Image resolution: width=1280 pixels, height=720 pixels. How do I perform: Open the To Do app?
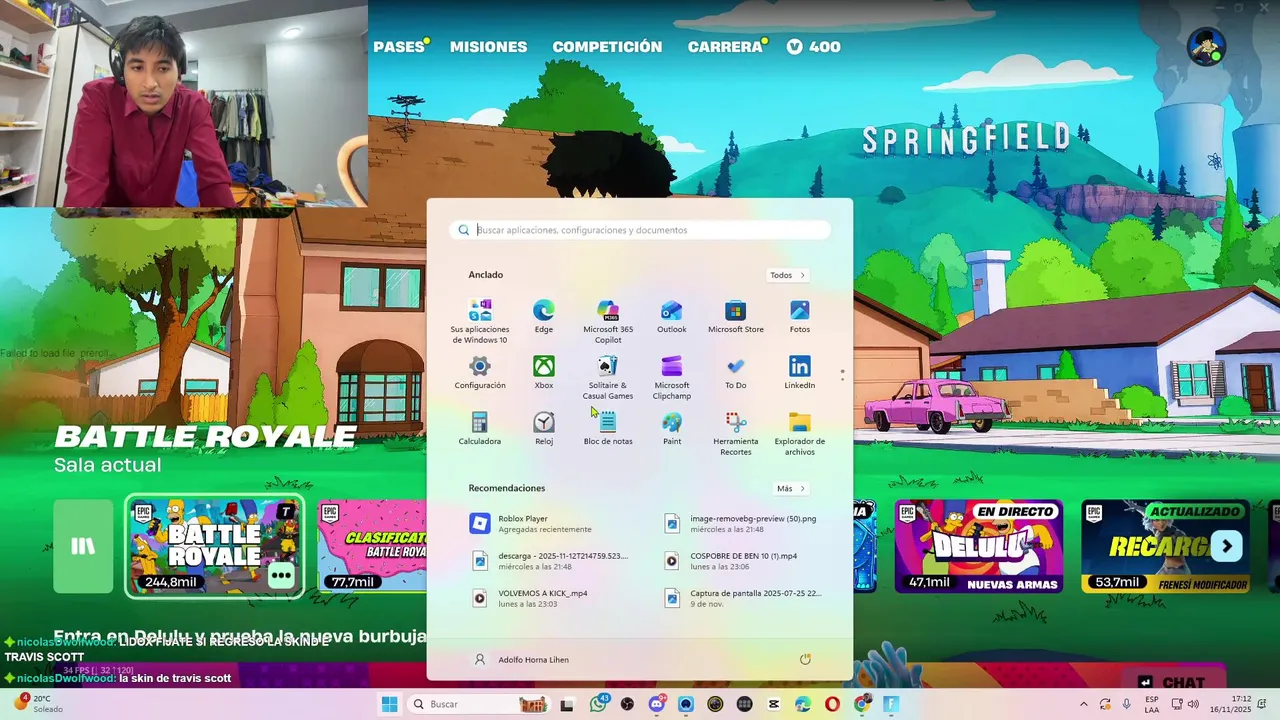(x=735, y=372)
